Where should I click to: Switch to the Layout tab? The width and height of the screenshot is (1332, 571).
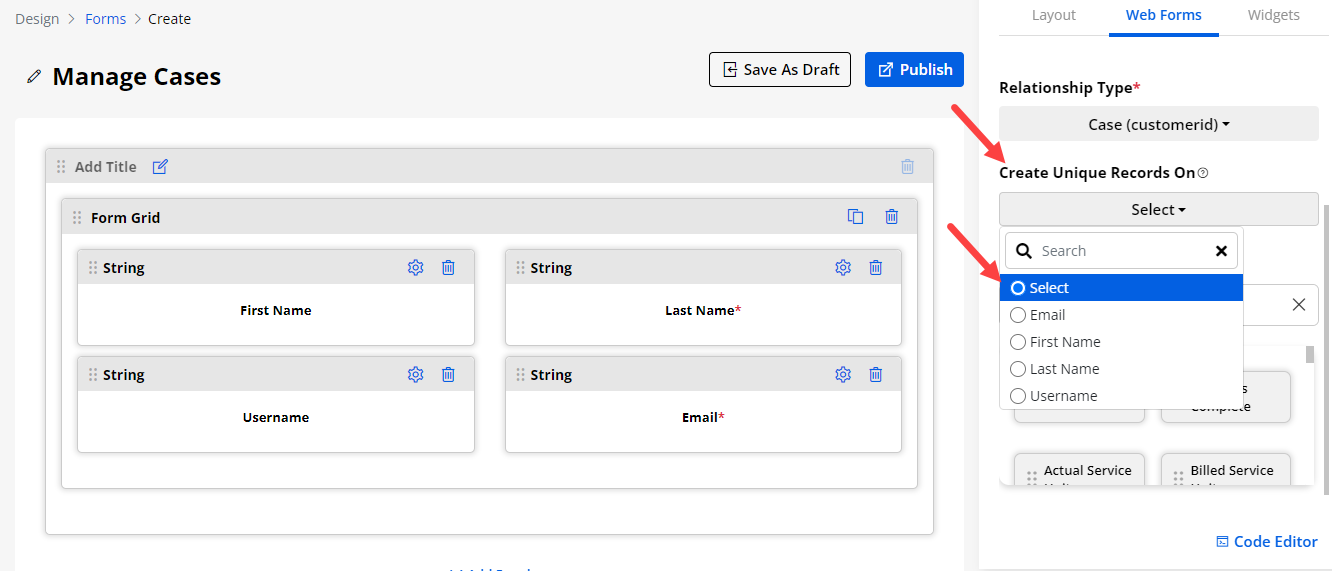[x=1053, y=15]
